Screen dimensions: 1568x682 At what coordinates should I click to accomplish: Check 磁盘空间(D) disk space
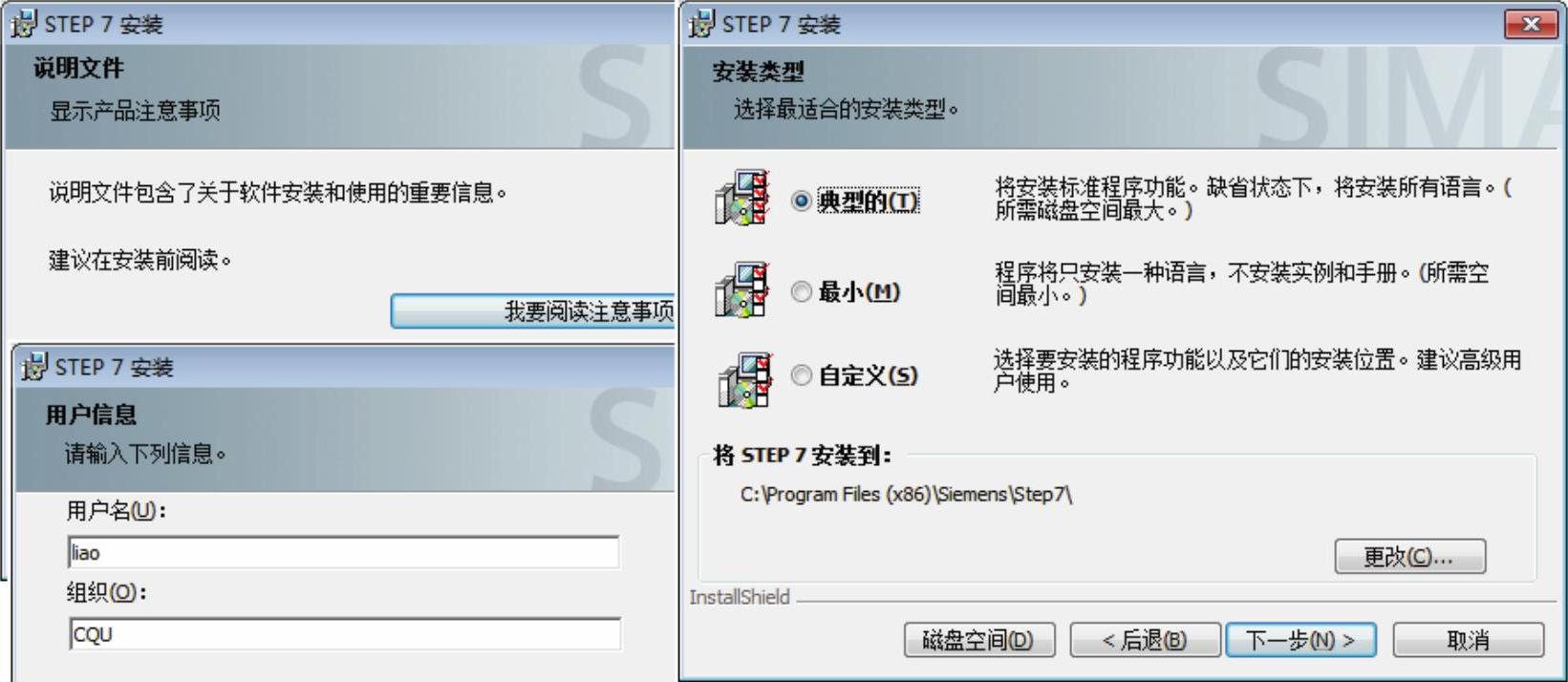tap(979, 640)
